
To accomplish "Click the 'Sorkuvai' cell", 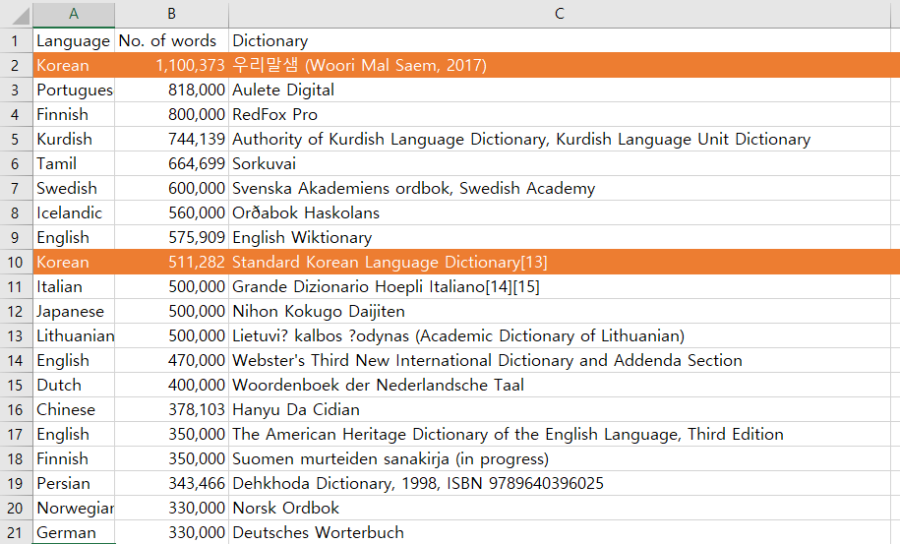I will coord(559,164).
